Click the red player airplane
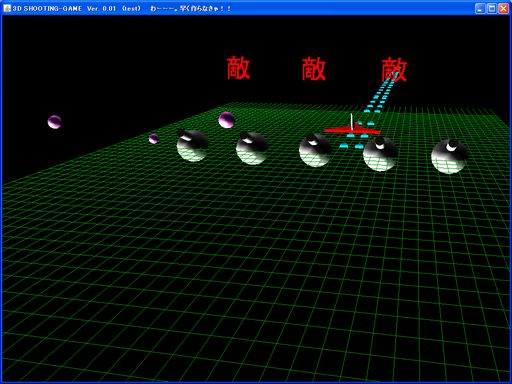The image size is (512, 384). point(352,129)
